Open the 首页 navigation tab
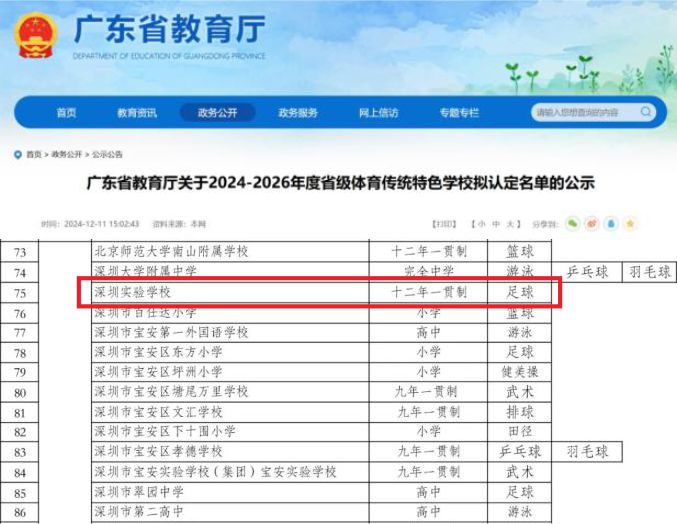This screenshot has width=677, height=524. (x=66, y=113)
